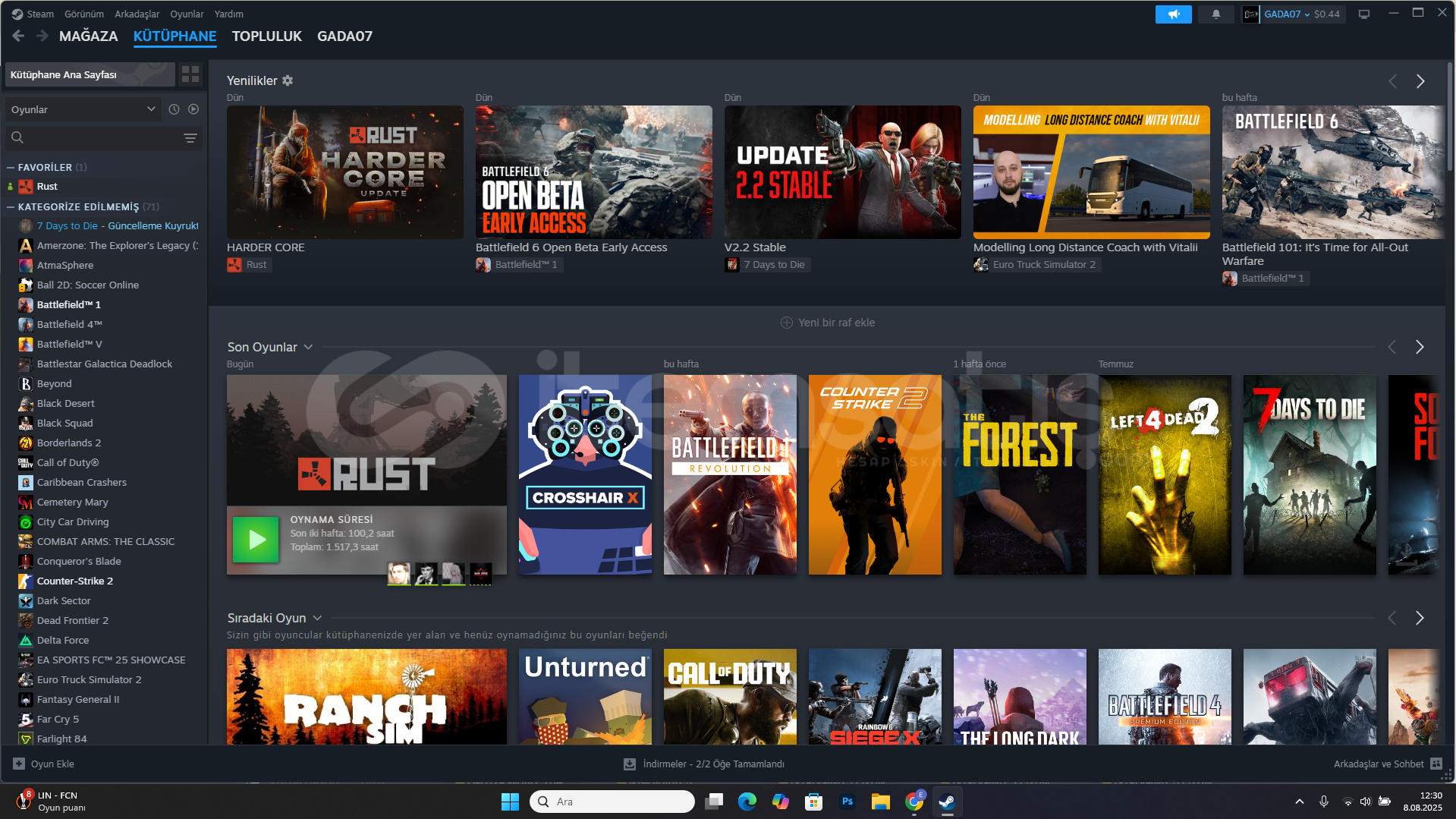
Task: Open Left 4 Dead 2 tile
Action: (x=1165, y=474)
